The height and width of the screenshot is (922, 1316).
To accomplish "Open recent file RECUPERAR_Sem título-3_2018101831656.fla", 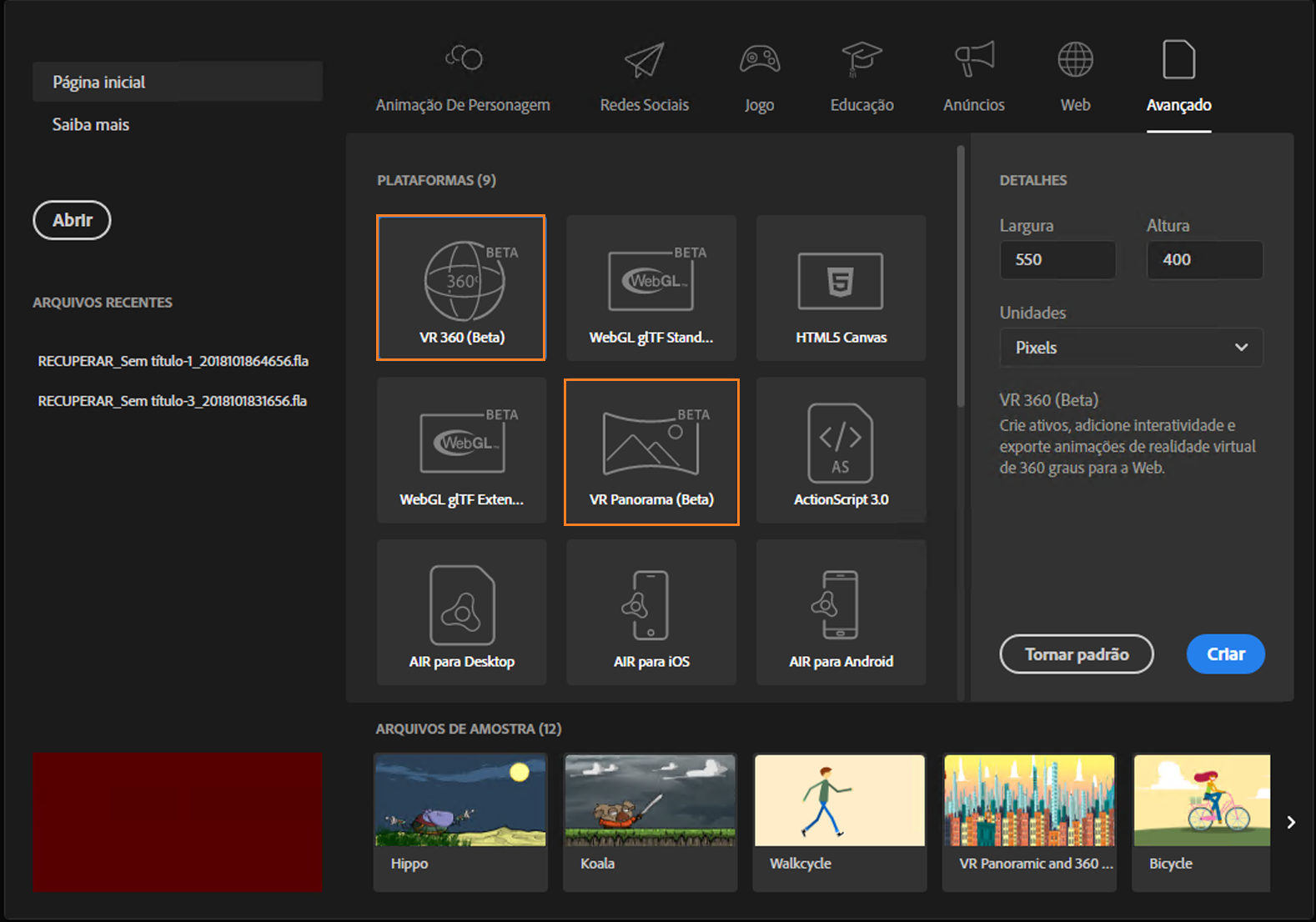I will [173, 401].
